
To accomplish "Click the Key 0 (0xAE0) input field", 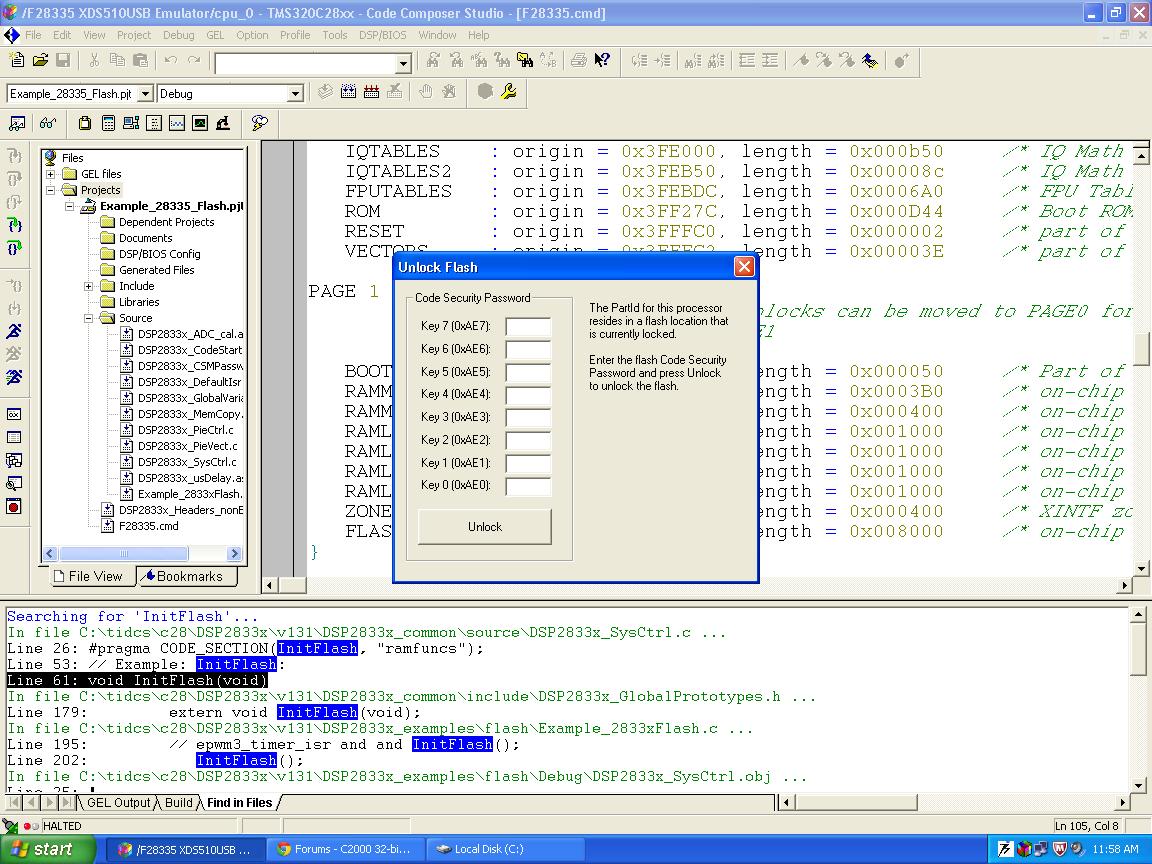I will click(x=528, y=486).
